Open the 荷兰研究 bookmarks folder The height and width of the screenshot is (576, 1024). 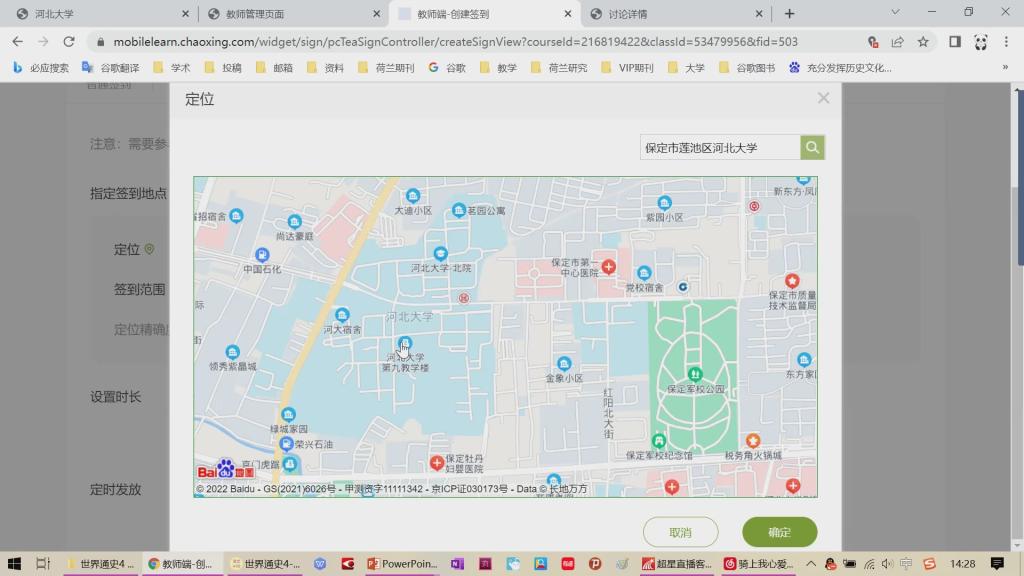tap(558, 67)
